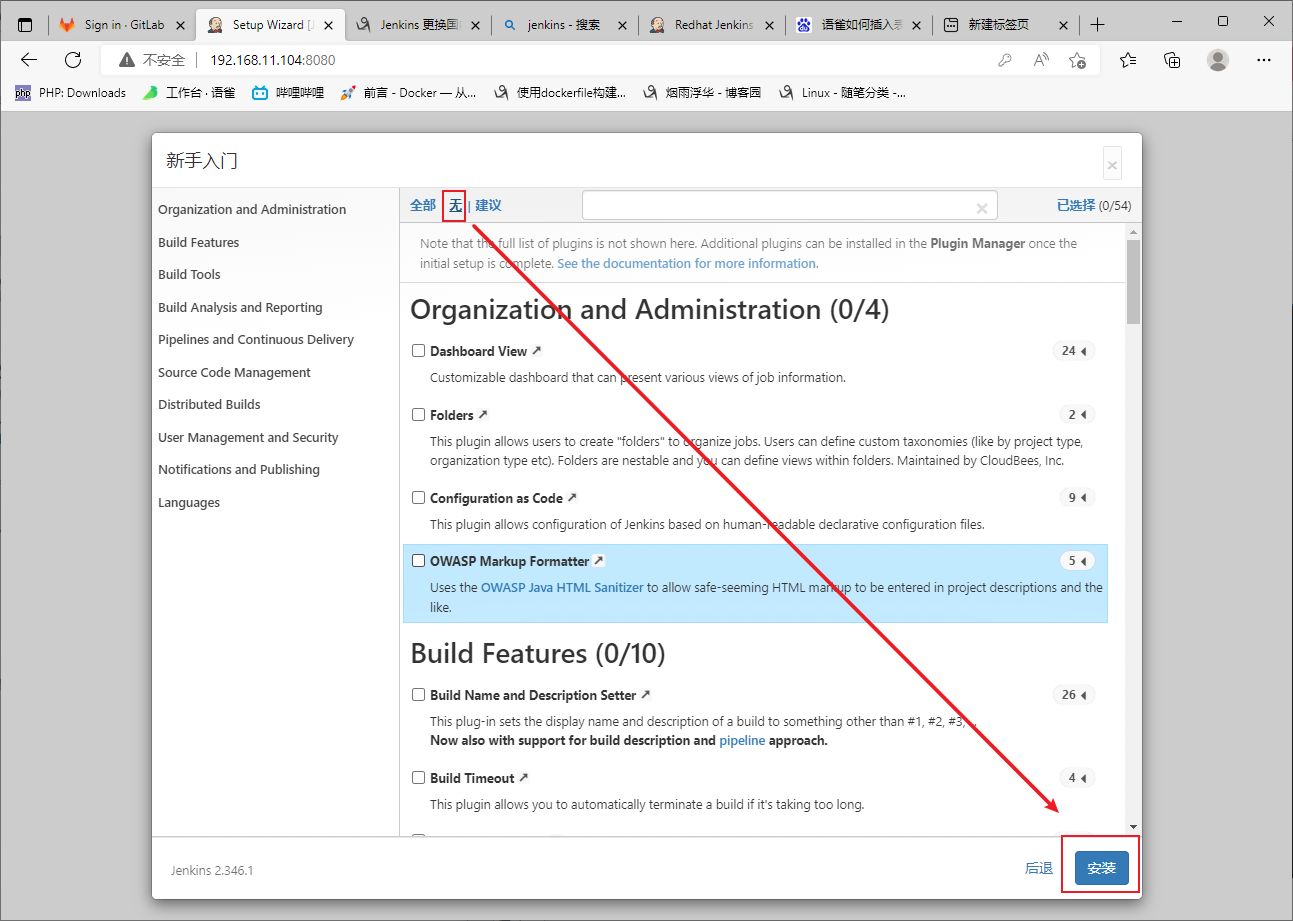
Task: Click the 安装 install button
Action: pyautogui.click(x=1101, y=868)
